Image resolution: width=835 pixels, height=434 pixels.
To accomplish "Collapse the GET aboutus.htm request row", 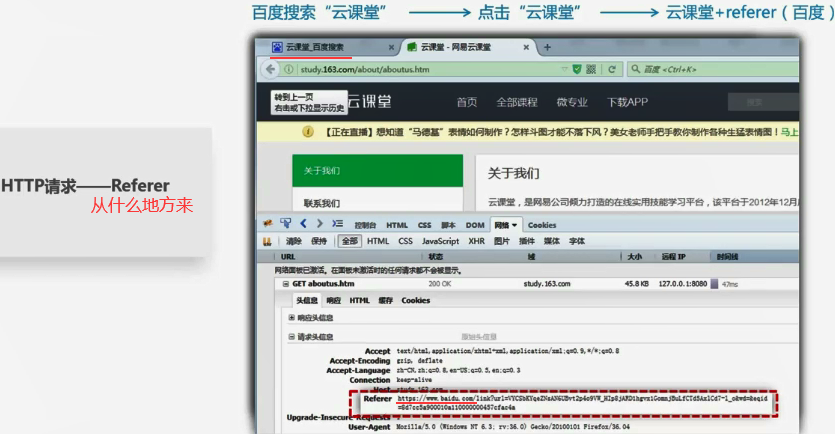I will (x=285, y=284).
